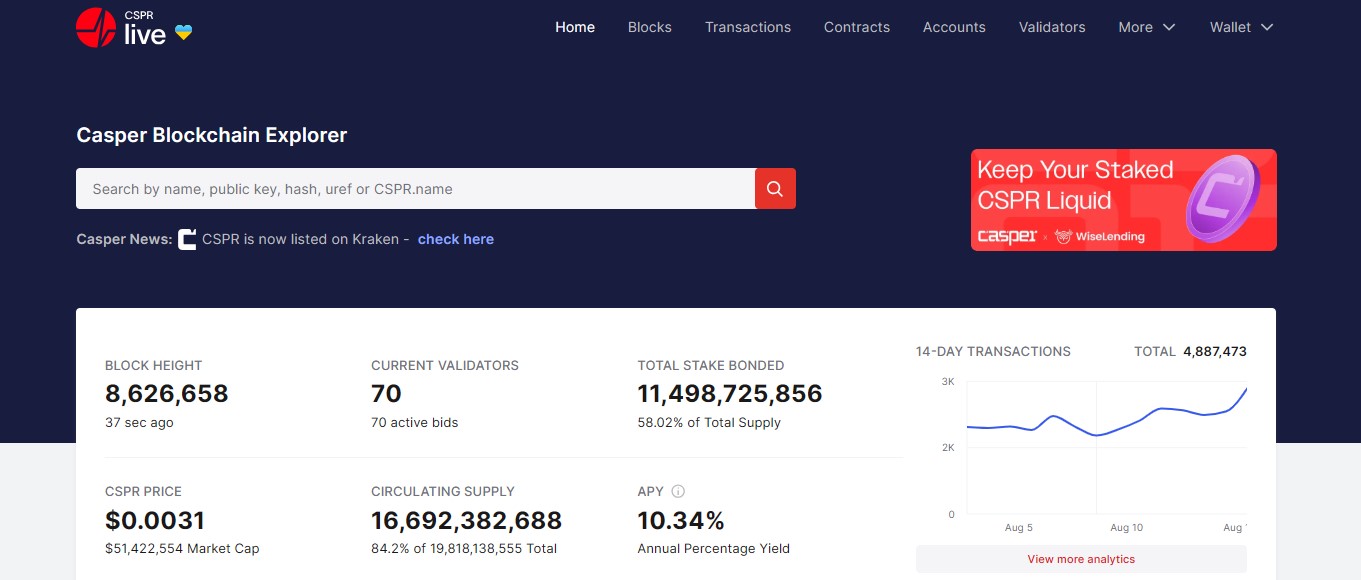Screen dimensions: 1361x580
Task: Expand the Wallet menu chevron
Action: pyautogui.click(x=1267, y=28)
